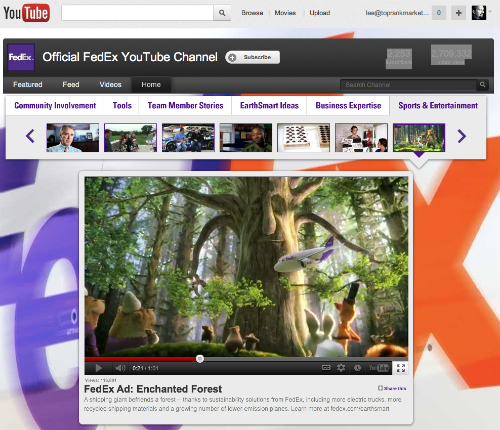Click the Share this link
This screenshot has width=500, height=430.
pos(392,388)
